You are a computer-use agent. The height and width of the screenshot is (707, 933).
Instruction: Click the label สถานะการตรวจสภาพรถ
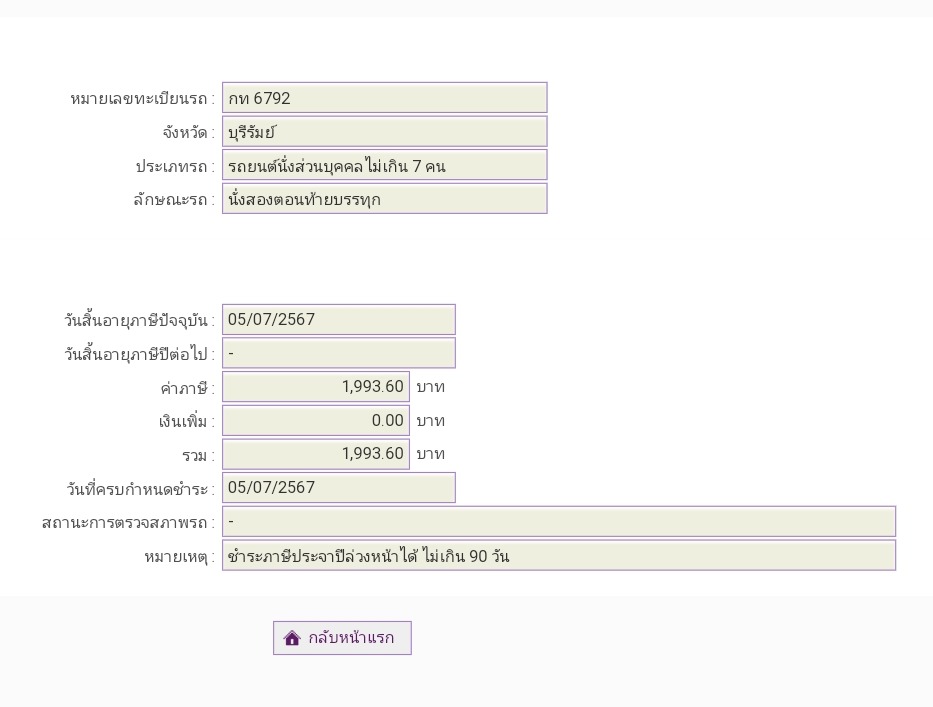128,523
